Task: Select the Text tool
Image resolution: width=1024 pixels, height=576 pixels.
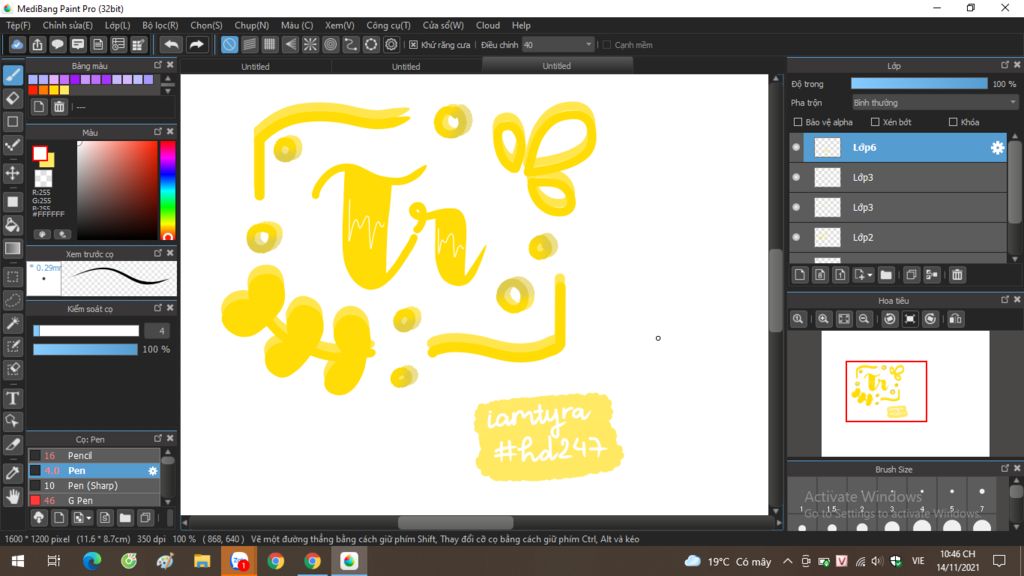Action: (12, 398)
